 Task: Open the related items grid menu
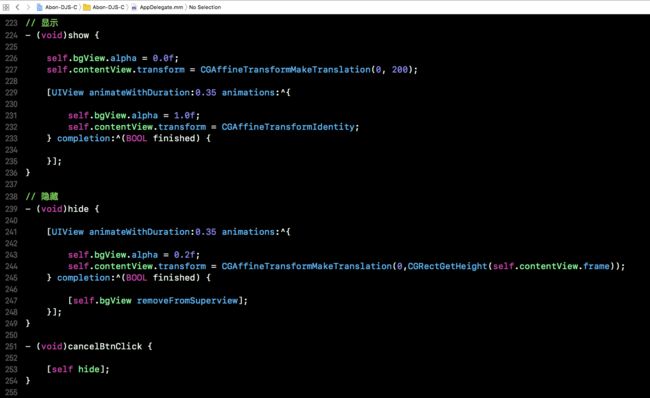point(6,7)
